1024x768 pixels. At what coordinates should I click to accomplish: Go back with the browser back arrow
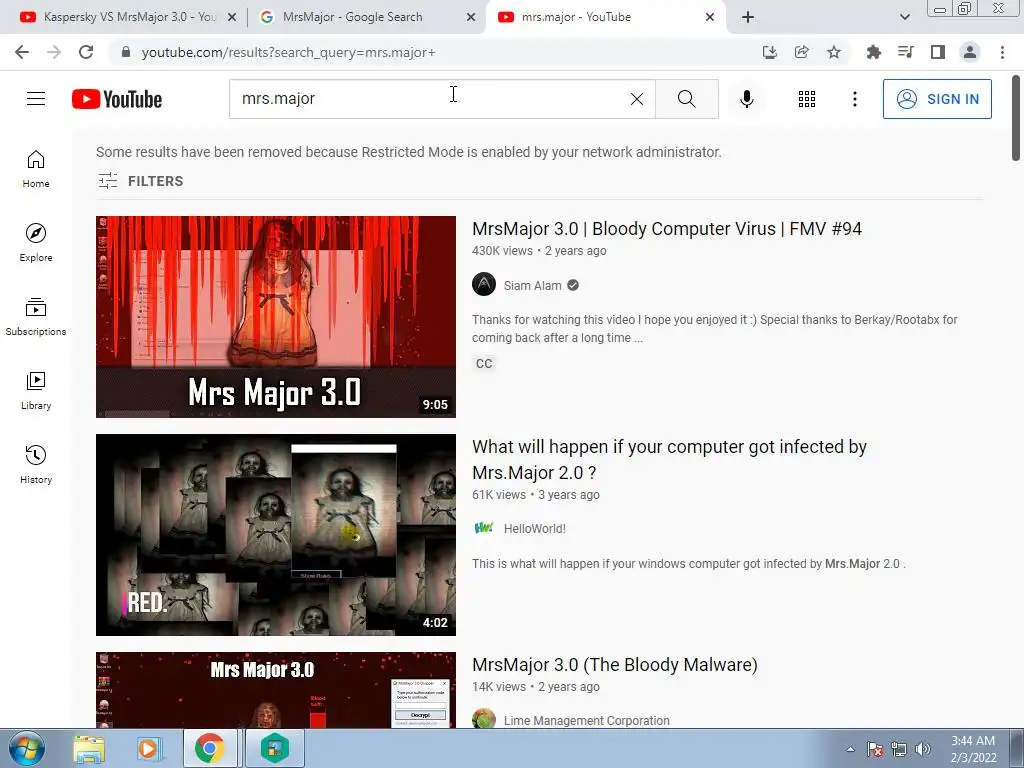point(22,52)
